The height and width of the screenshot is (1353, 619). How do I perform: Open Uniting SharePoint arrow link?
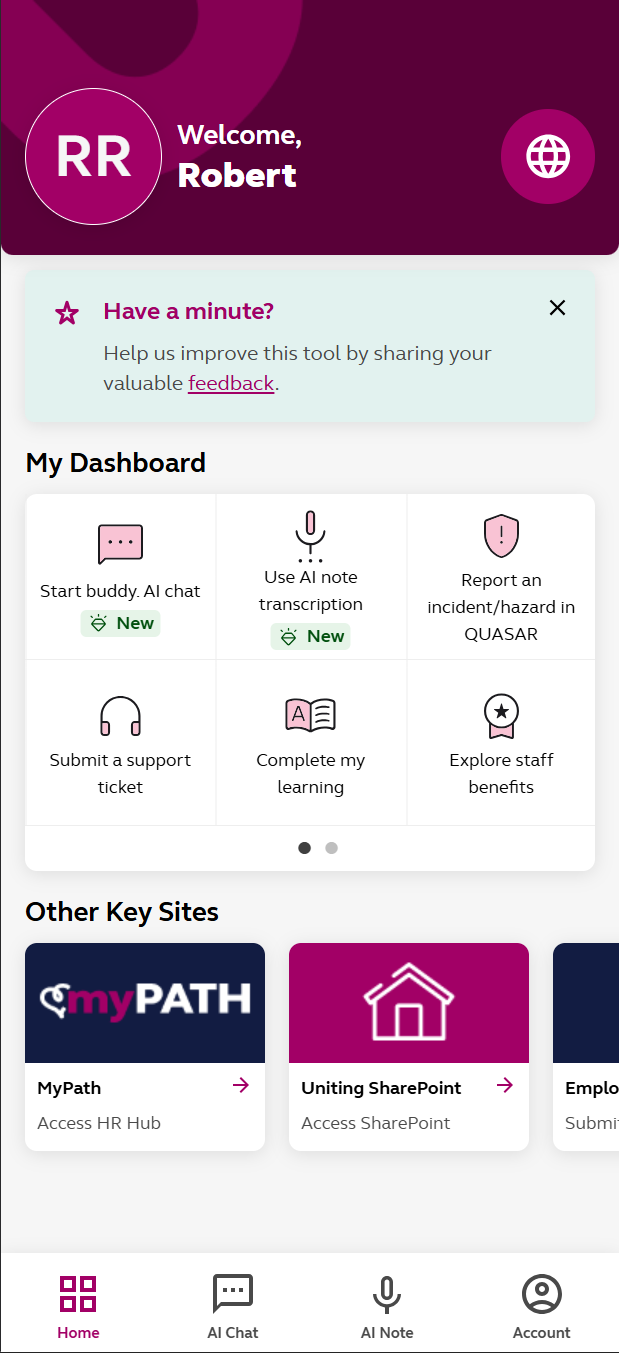click(505, 1086)
